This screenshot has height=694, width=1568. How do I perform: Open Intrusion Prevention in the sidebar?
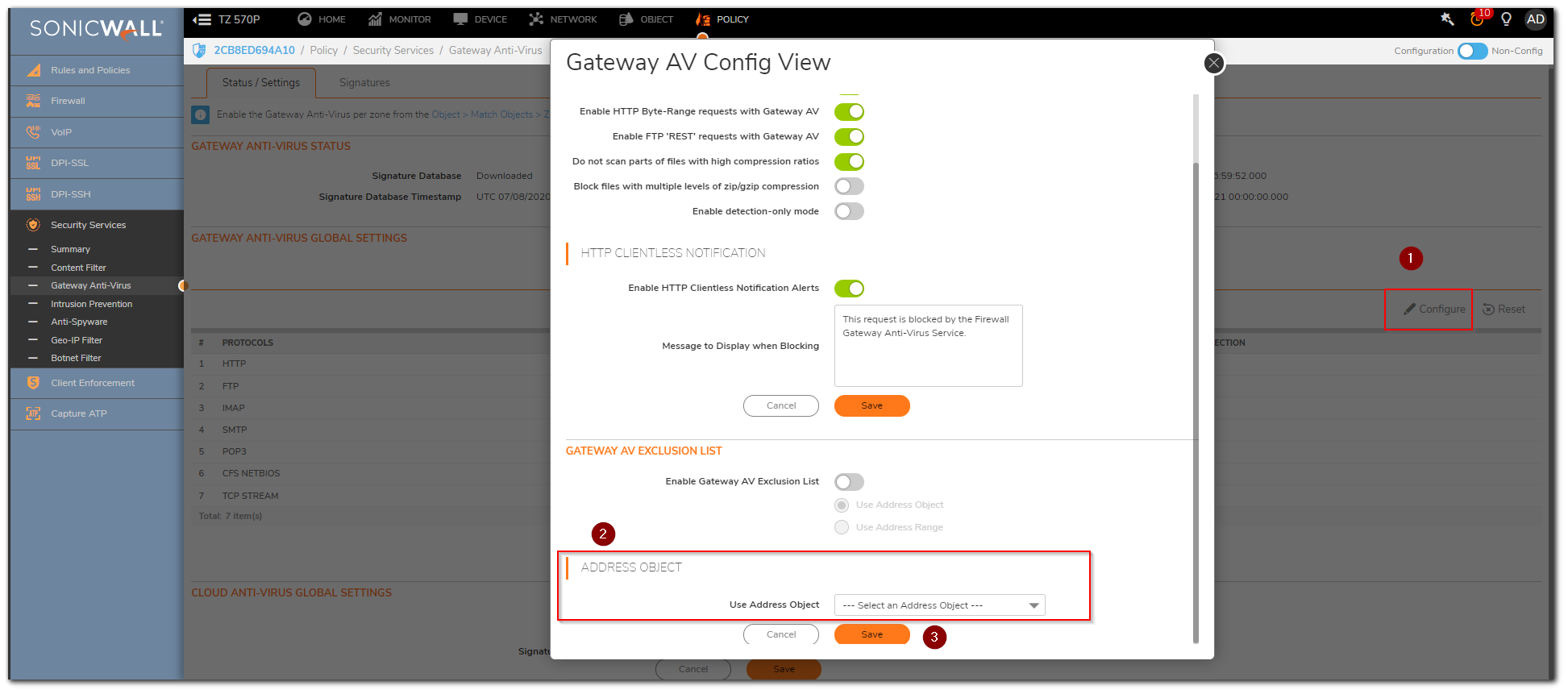(x=91, y=304)
